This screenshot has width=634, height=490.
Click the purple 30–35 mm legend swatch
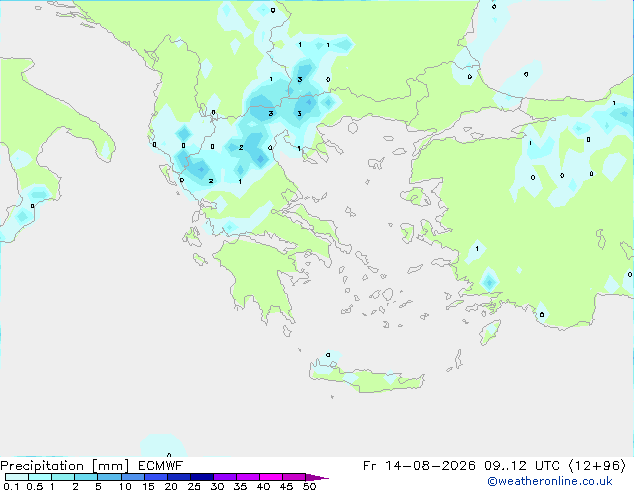click(225, 477)
